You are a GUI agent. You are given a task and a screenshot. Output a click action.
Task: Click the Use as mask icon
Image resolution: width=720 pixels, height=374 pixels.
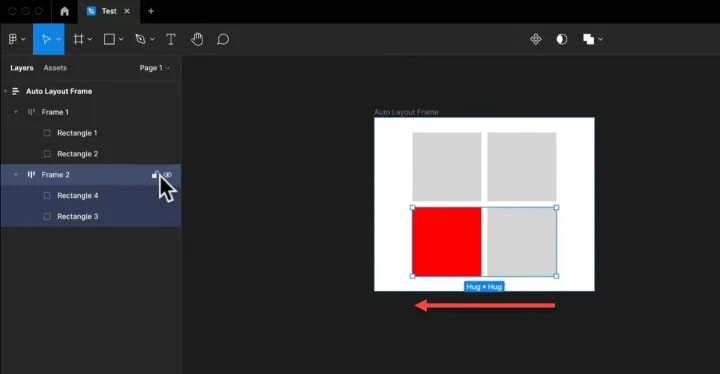coord(562,40)
